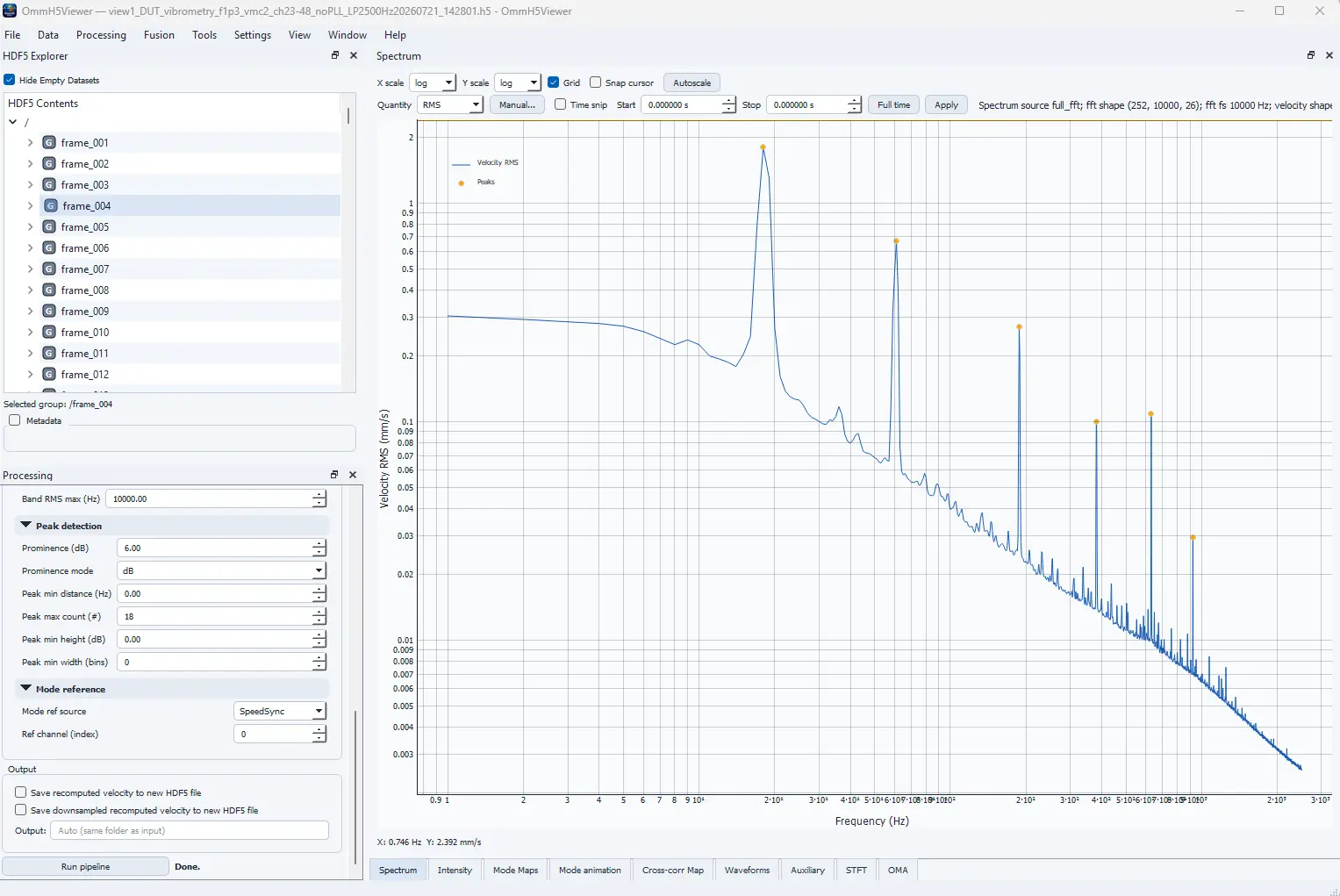Open the Cross-corr Map tab

[673, 870]
